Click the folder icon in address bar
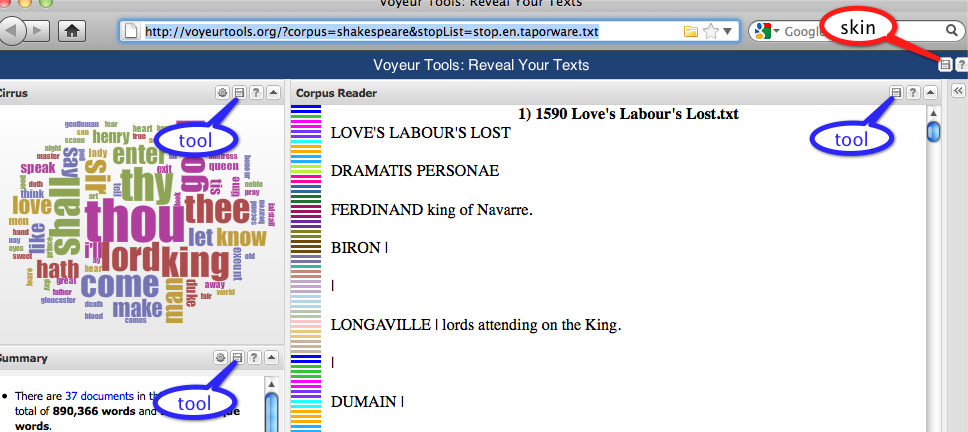 pyautogui.click(x=691, y=31)
